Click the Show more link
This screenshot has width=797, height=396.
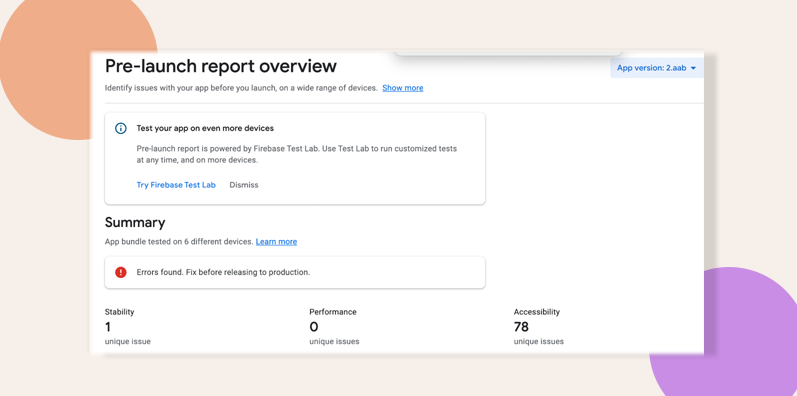[403, 88]
